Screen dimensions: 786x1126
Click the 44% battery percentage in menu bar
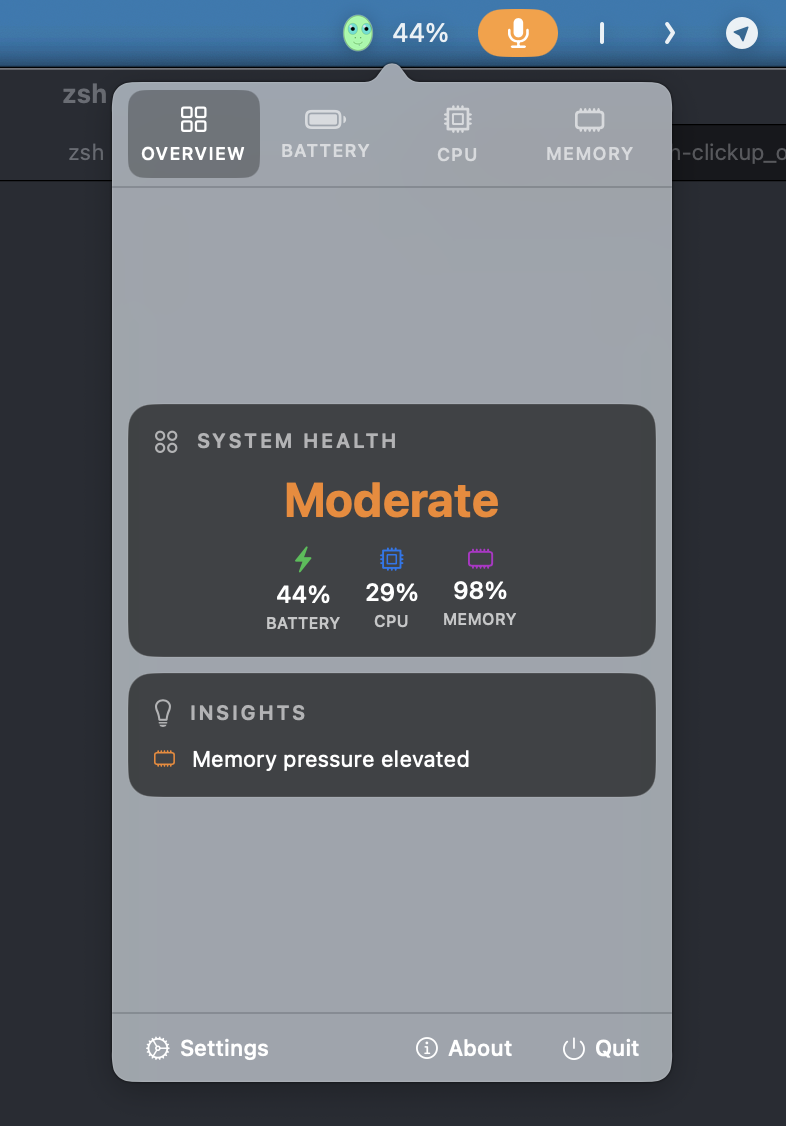point(420,33)
